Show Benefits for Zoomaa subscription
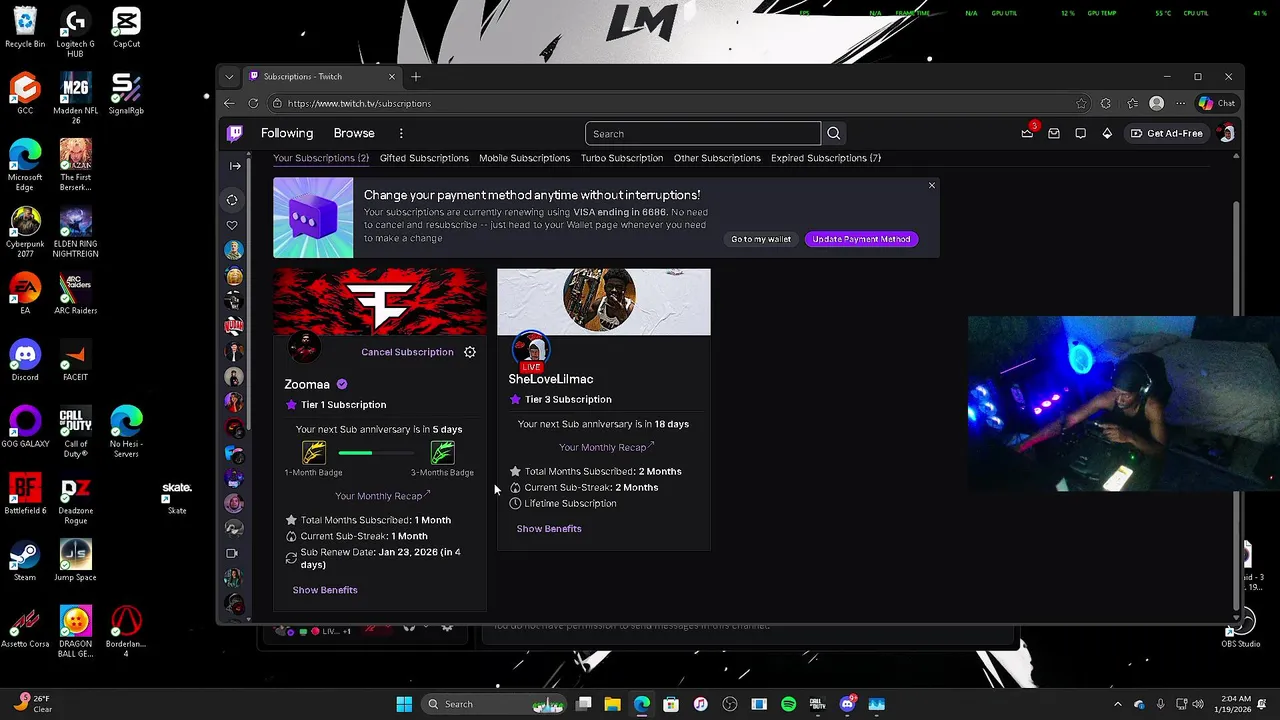1280x720 pixels. (325, 590)
